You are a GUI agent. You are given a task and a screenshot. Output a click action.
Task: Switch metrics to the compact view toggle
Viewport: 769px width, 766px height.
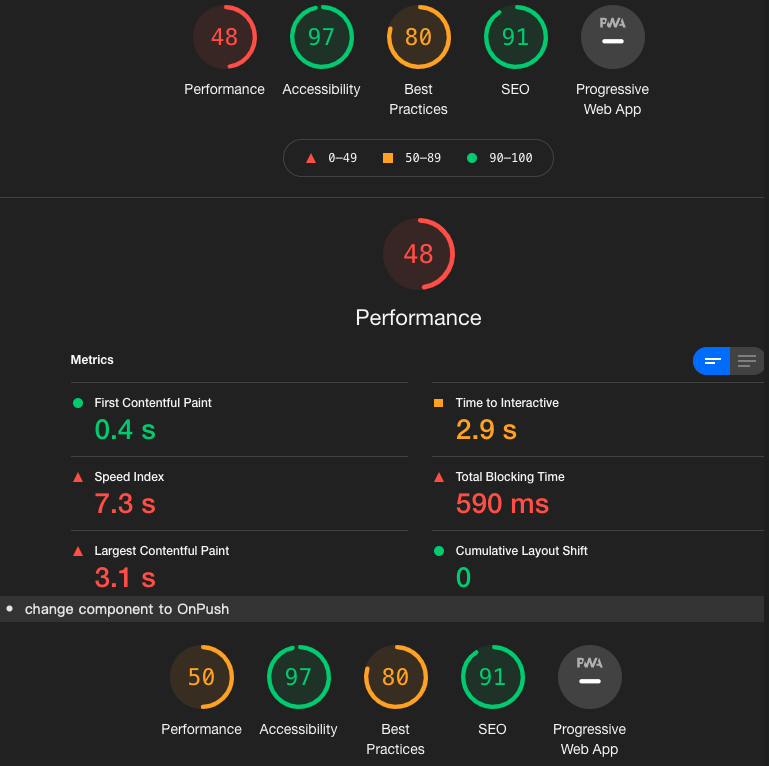point(712,361)
